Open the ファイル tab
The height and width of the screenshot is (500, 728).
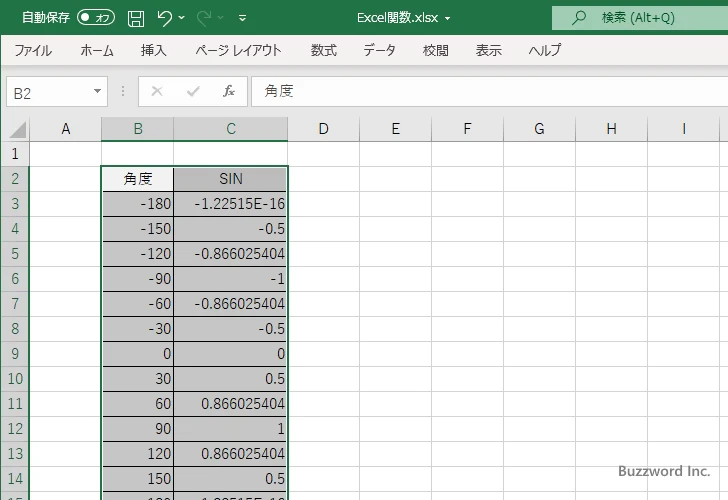(33, 50)
